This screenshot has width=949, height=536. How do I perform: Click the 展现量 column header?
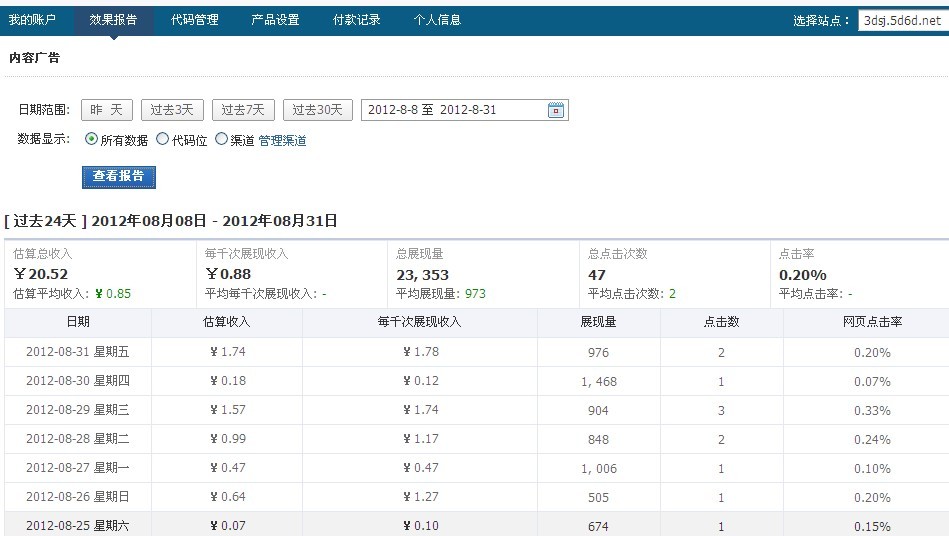(x=598, y=322)
